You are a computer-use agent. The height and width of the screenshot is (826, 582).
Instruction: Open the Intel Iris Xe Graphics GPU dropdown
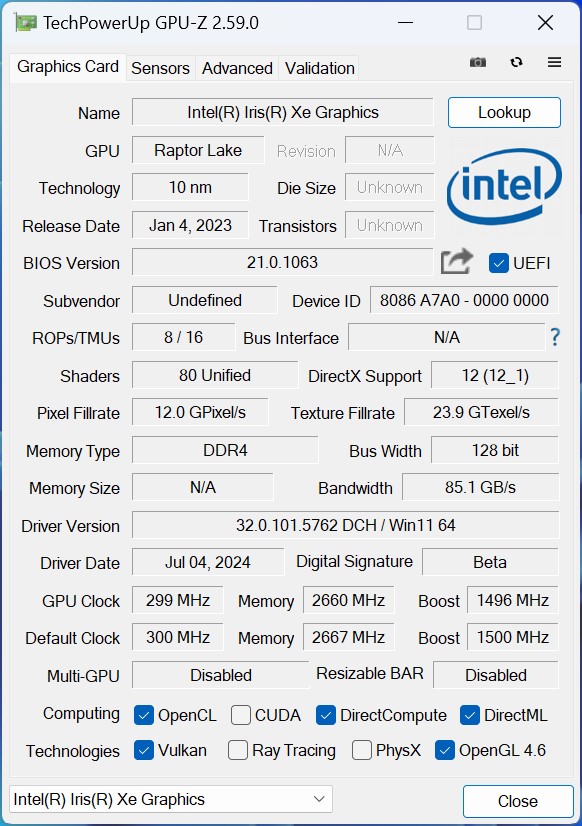(x=171, y=799)
